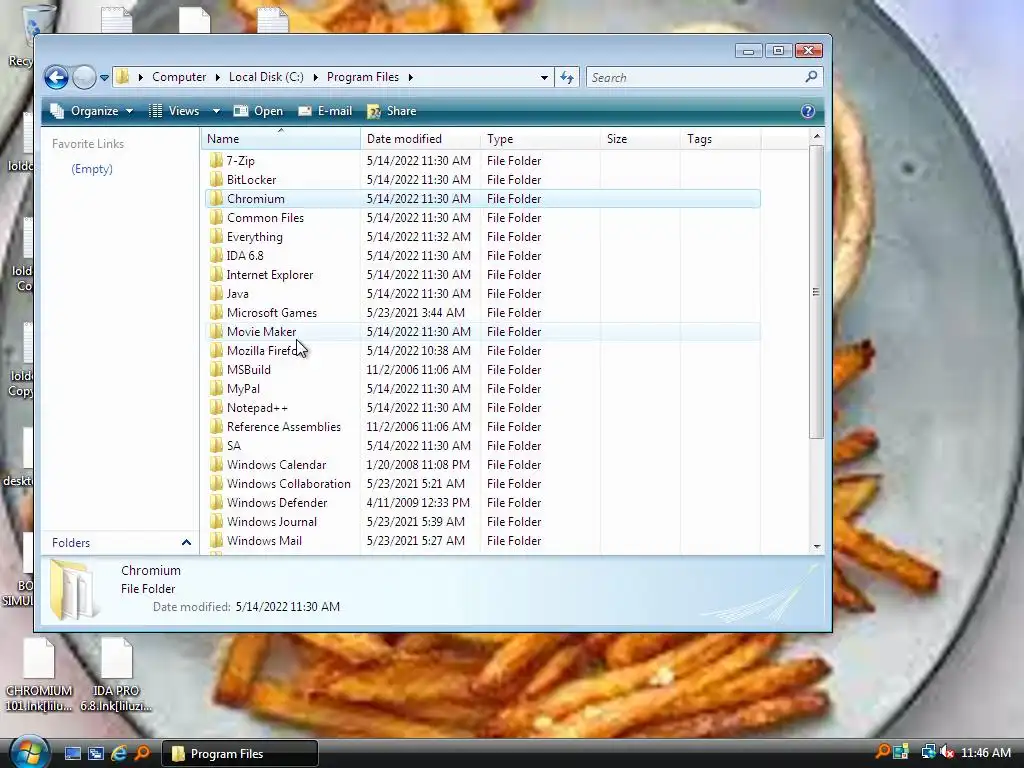Click the file list scroll down arrow
Viewport: 1024px width, 768px height.
pos(816,547)
